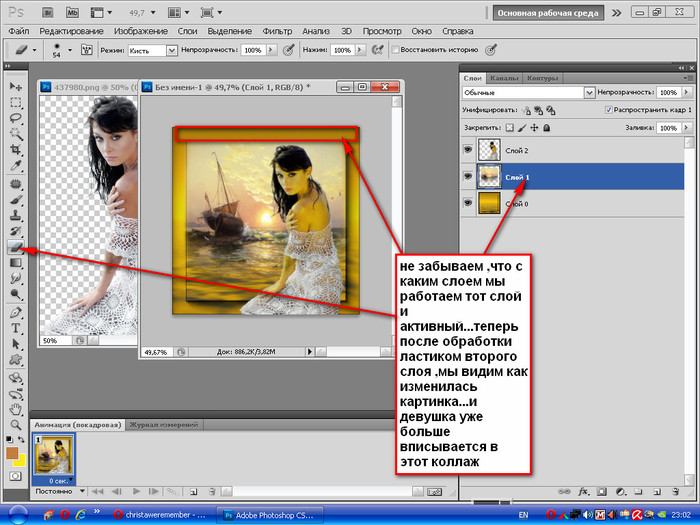Open frame delay 0 сек. dropdown
This screenshot has width=700, height=525.
tap(71, 479)
